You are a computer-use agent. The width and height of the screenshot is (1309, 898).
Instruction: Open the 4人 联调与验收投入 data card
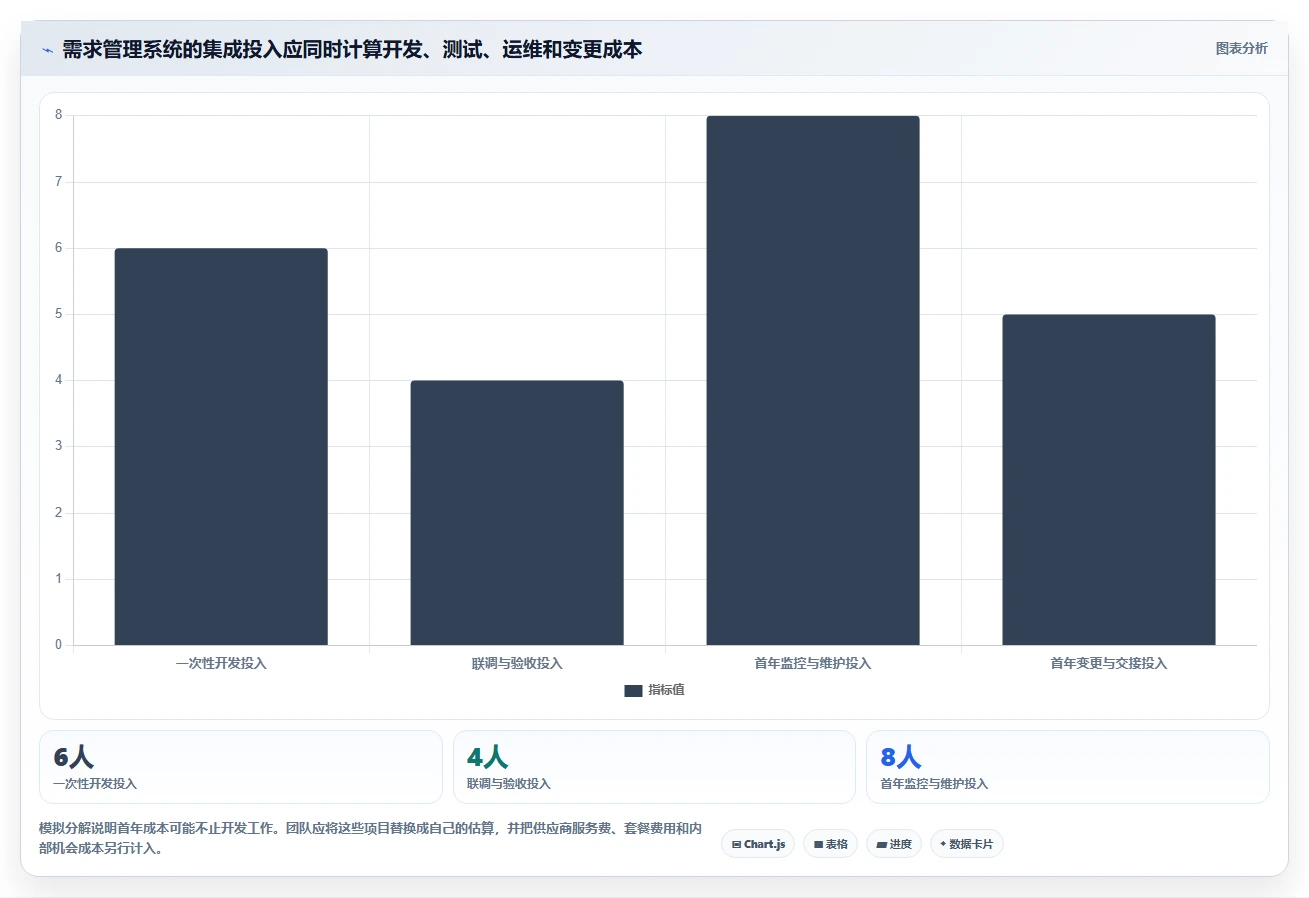pyautogui.click(x=654, y=767)
